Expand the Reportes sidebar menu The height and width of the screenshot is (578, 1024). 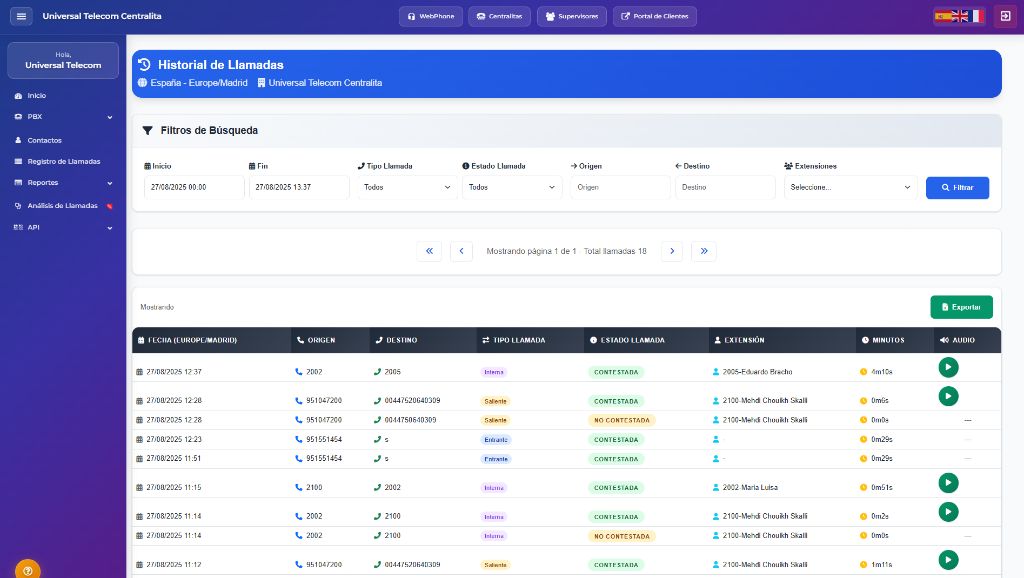(x=63, y=183)
